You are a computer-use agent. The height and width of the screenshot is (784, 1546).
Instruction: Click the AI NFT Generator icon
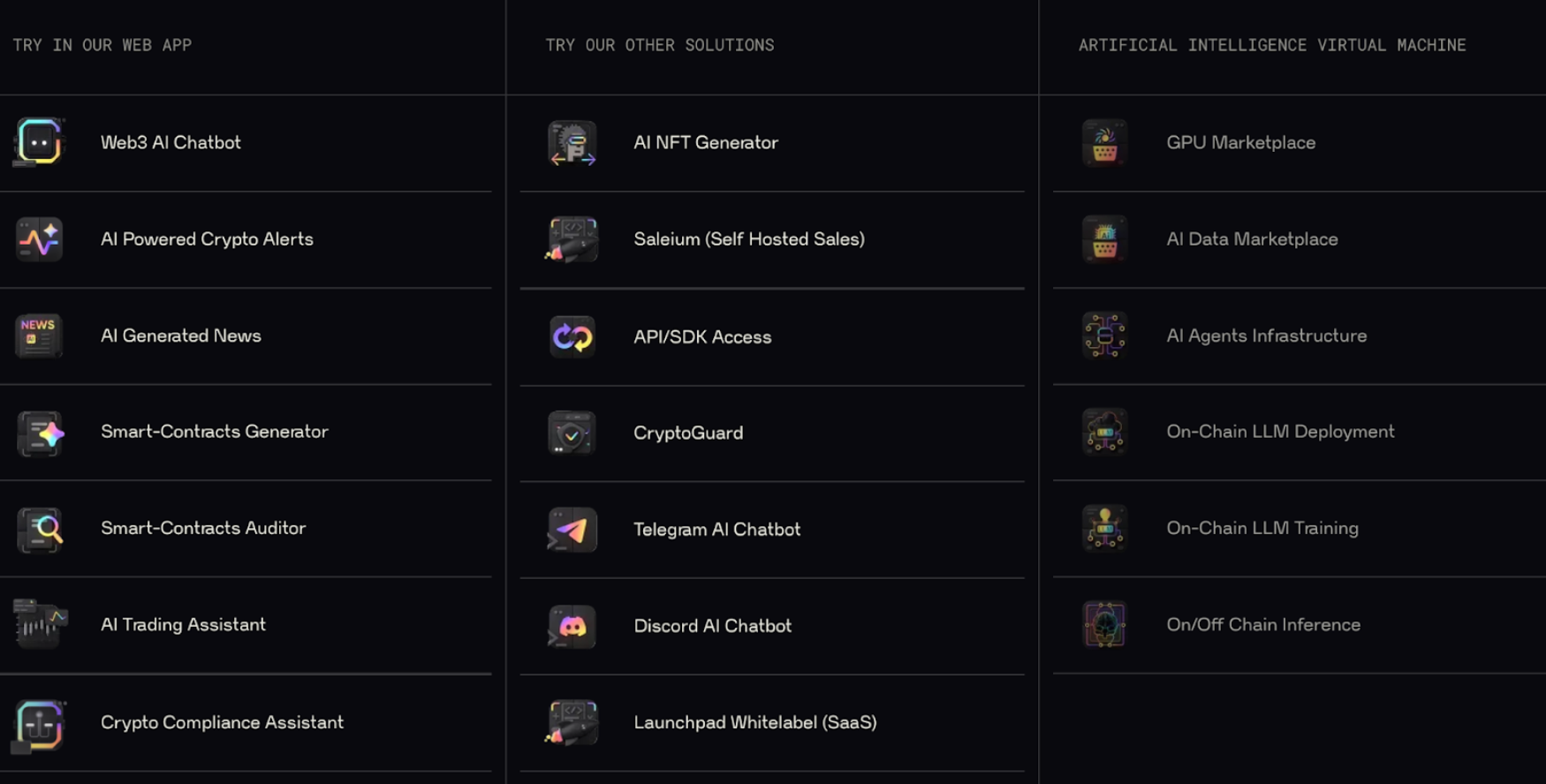point(572,143)
